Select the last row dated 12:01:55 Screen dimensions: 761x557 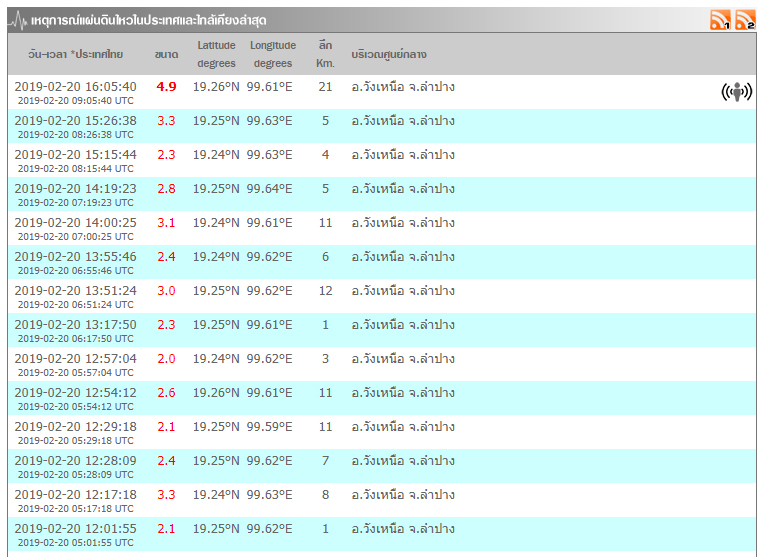pos(75,529)
